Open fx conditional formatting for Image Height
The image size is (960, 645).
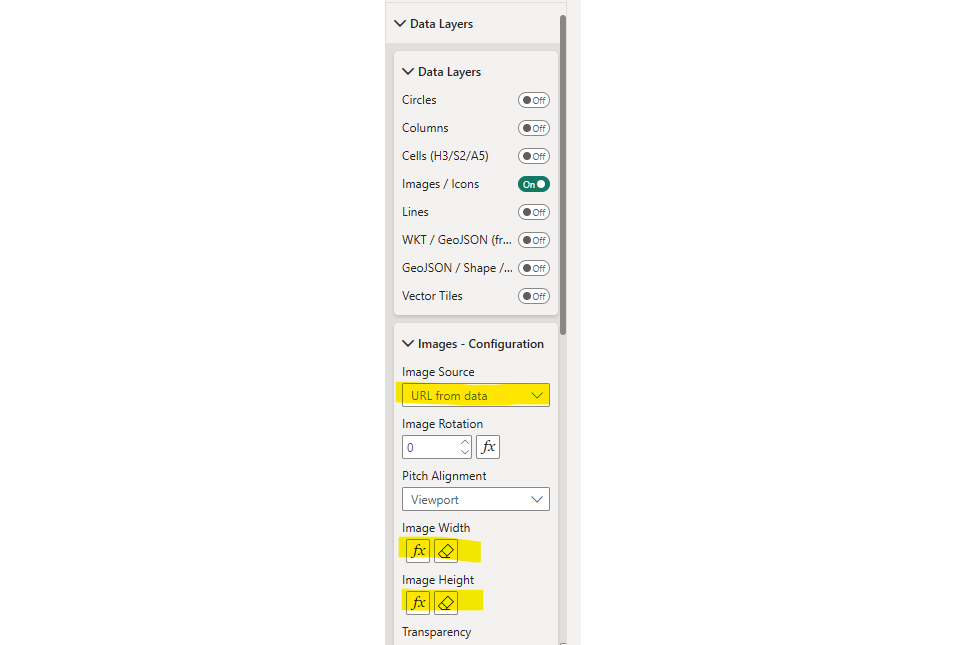coord(418,603)
